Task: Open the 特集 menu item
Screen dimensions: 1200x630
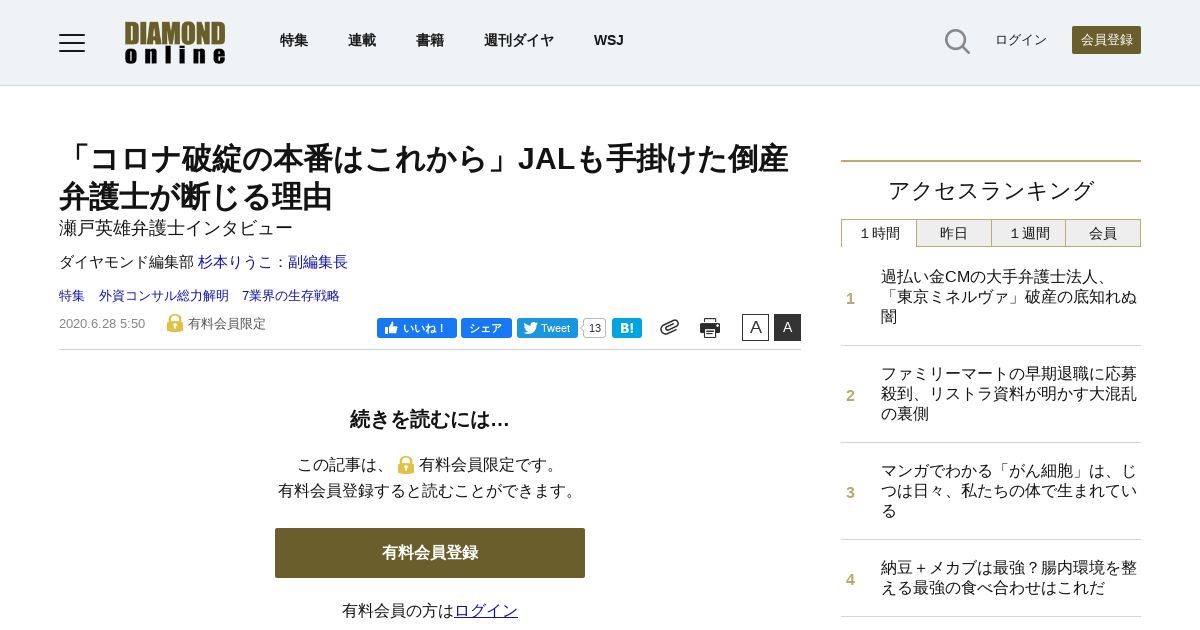Action: point(294,40)
